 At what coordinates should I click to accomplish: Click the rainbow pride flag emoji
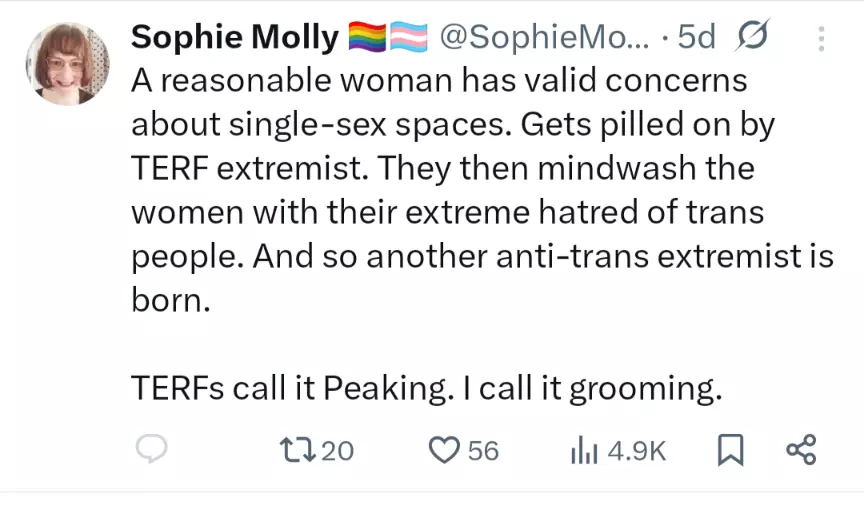367,38
